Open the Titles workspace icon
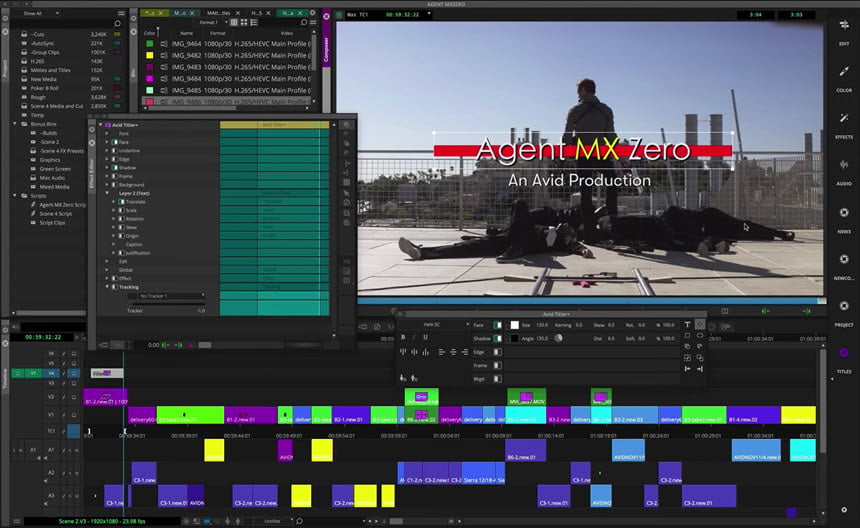This screenshot has height=528, width=860. click(843, 355)
